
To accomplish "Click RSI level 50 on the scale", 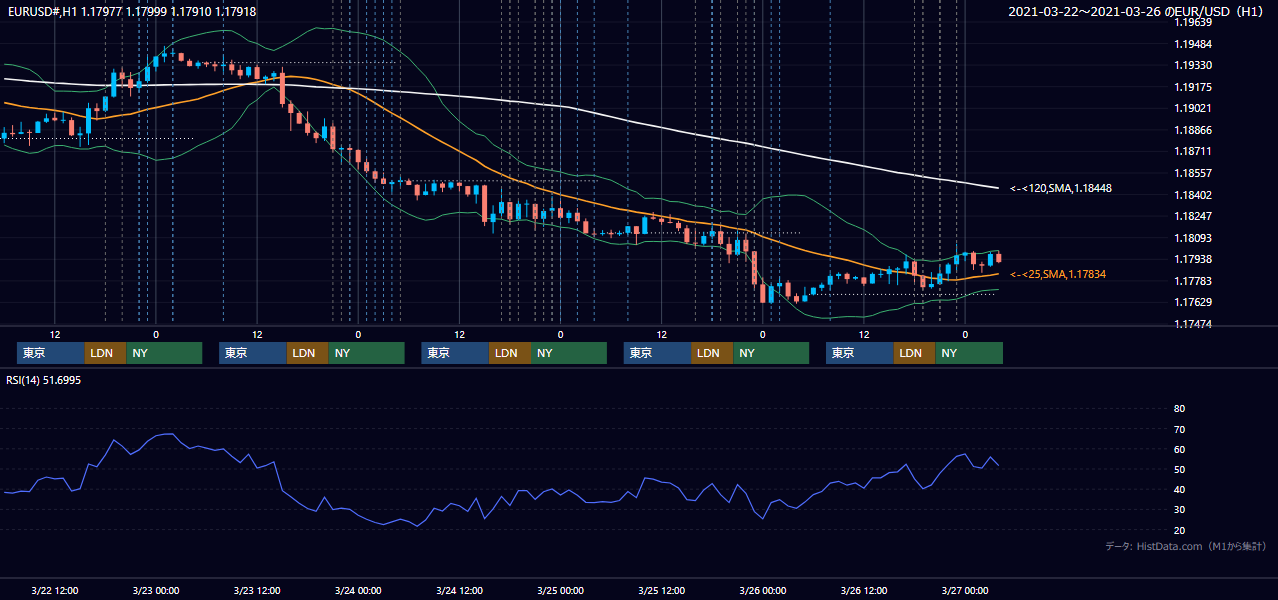I will coord(1179,469).
